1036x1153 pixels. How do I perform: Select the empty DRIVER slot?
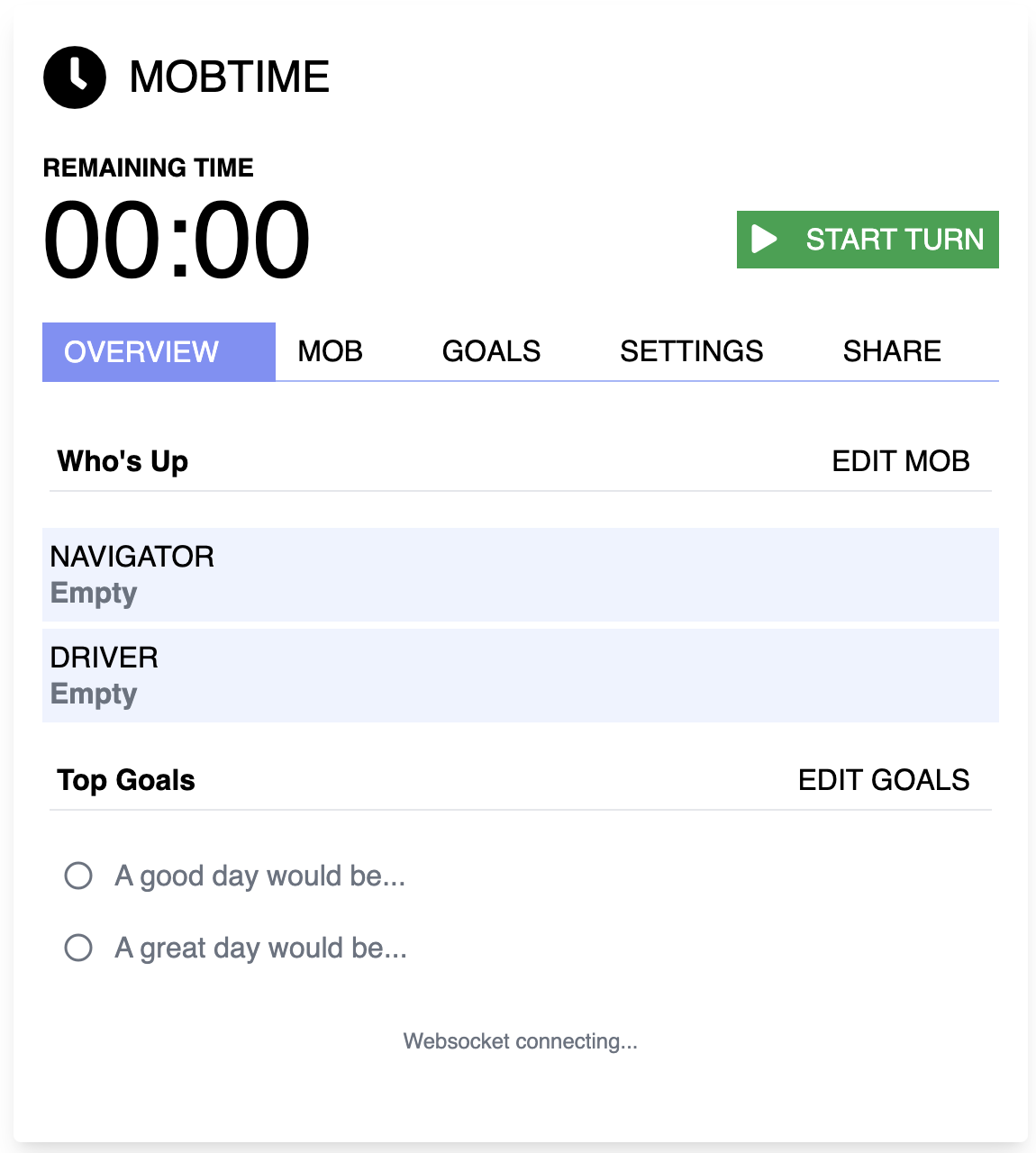(521, 676)
